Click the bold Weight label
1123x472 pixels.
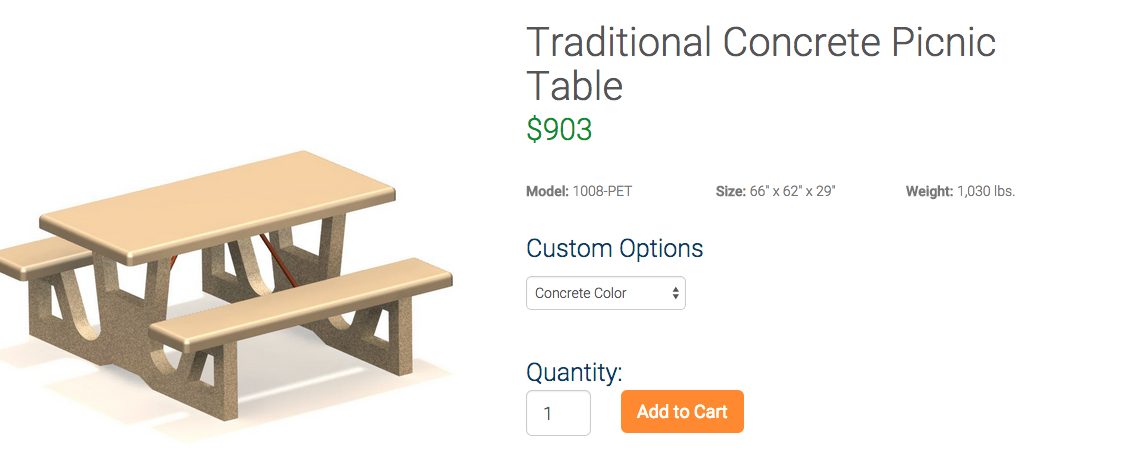click(x=930, y=191)
